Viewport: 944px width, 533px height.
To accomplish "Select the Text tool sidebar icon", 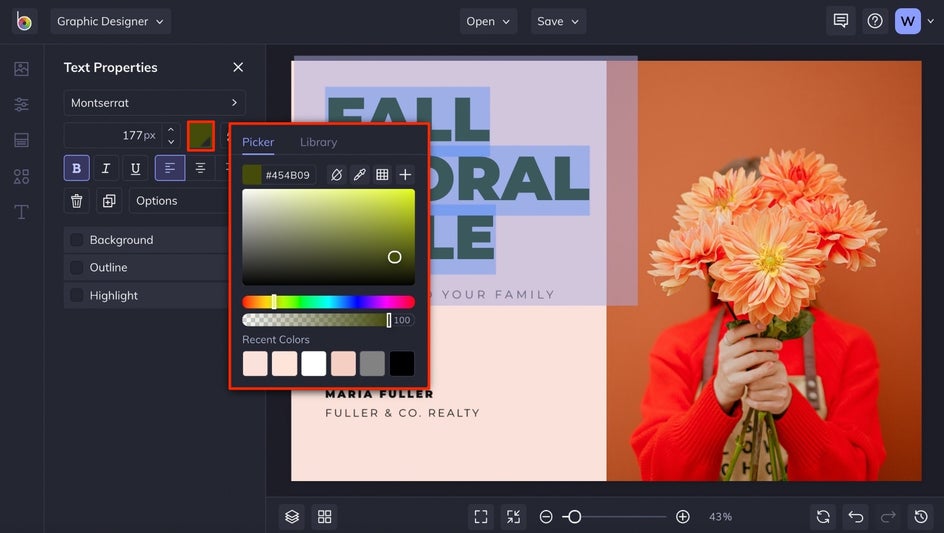I will tap(22, 212).
